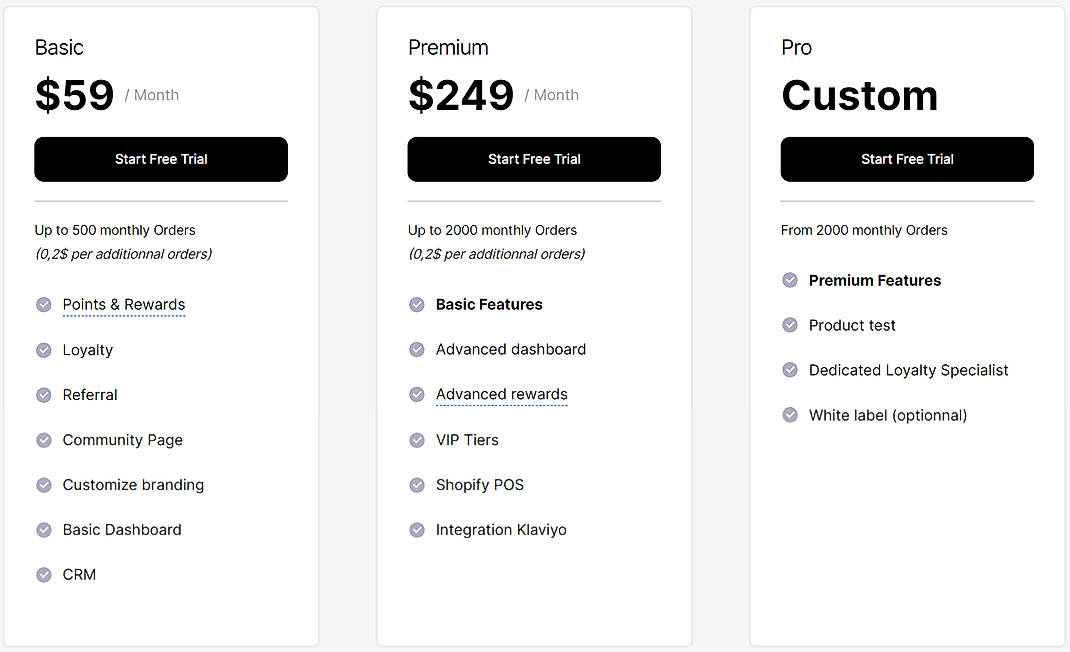Start Free Trial on the Pro plan
Screen dimensions: 1070x652
907,159
